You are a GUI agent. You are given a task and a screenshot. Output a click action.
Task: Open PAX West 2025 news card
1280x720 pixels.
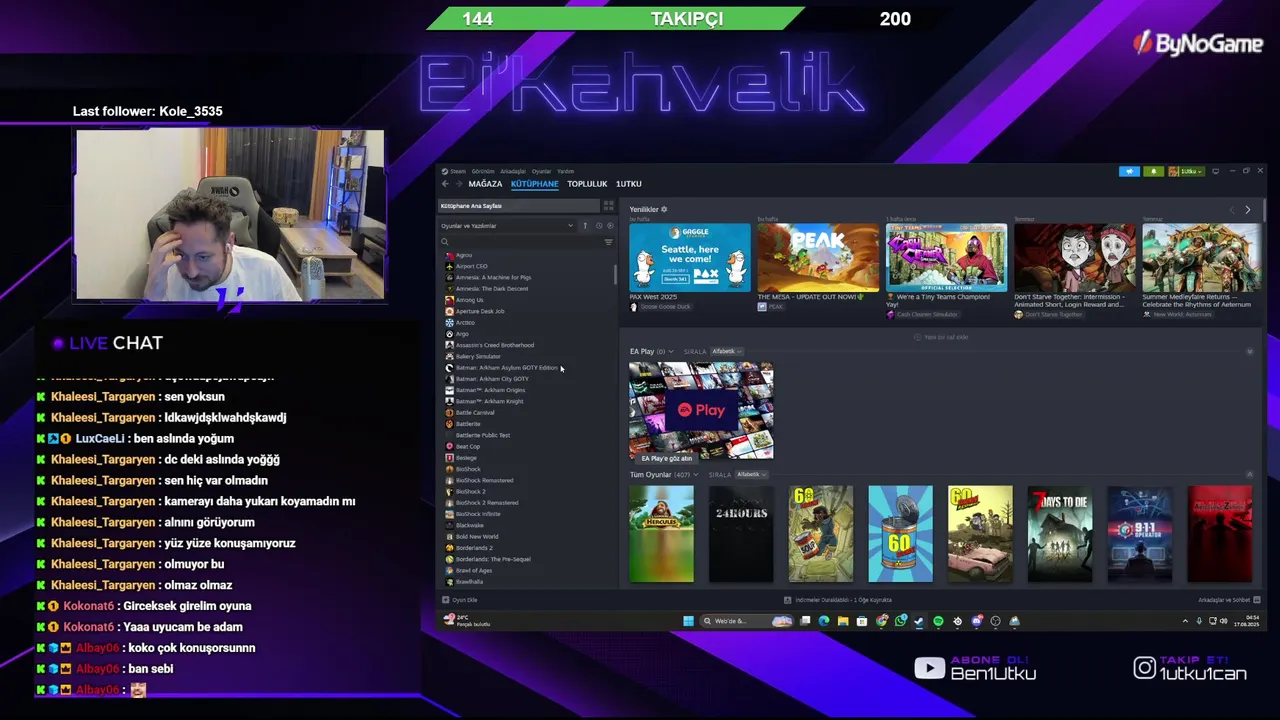click(689, 258)
